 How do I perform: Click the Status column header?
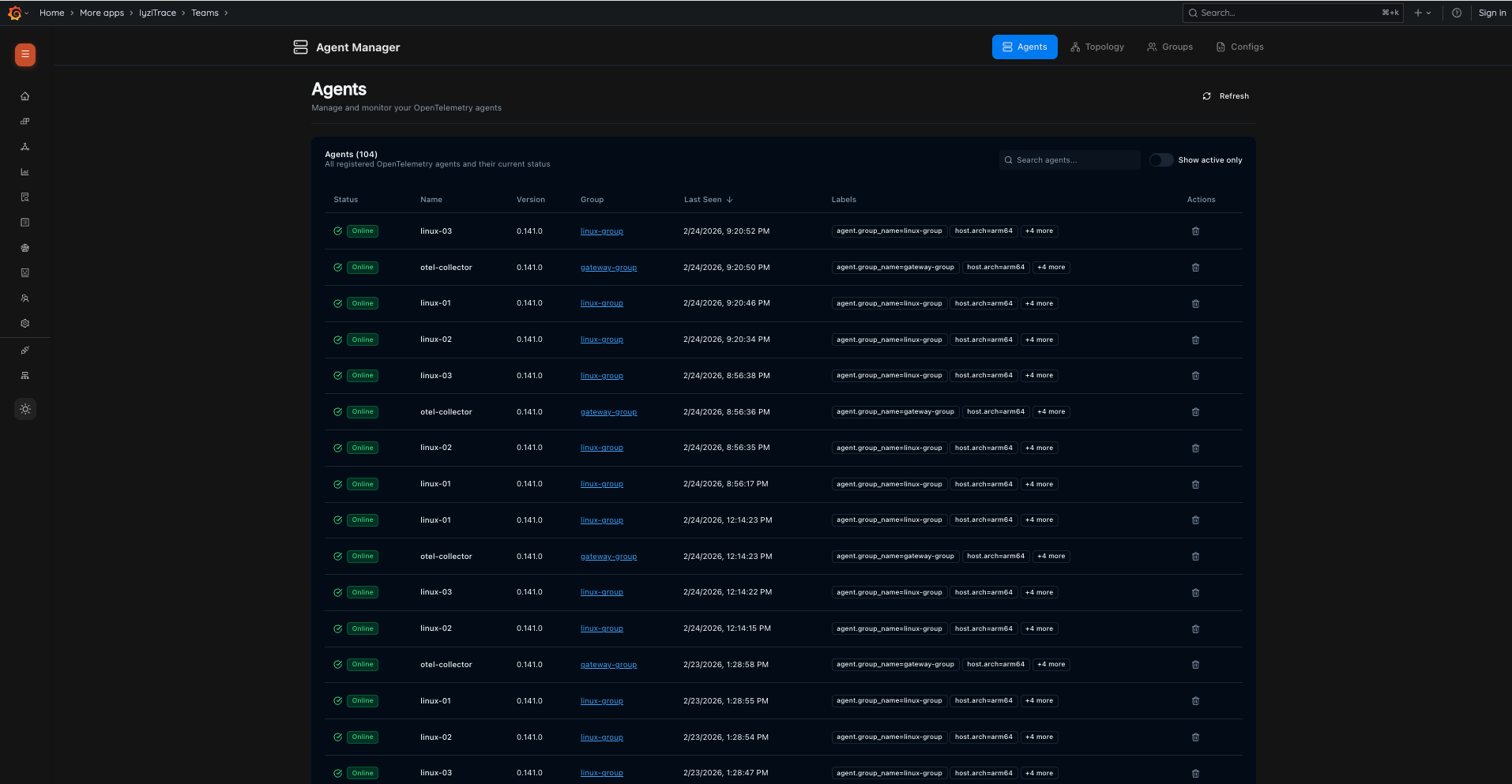click(x=346, y=200)
